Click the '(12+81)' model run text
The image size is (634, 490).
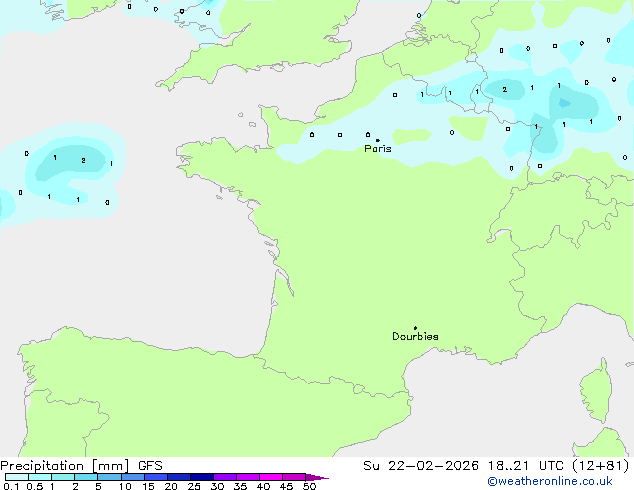(601, 466)
